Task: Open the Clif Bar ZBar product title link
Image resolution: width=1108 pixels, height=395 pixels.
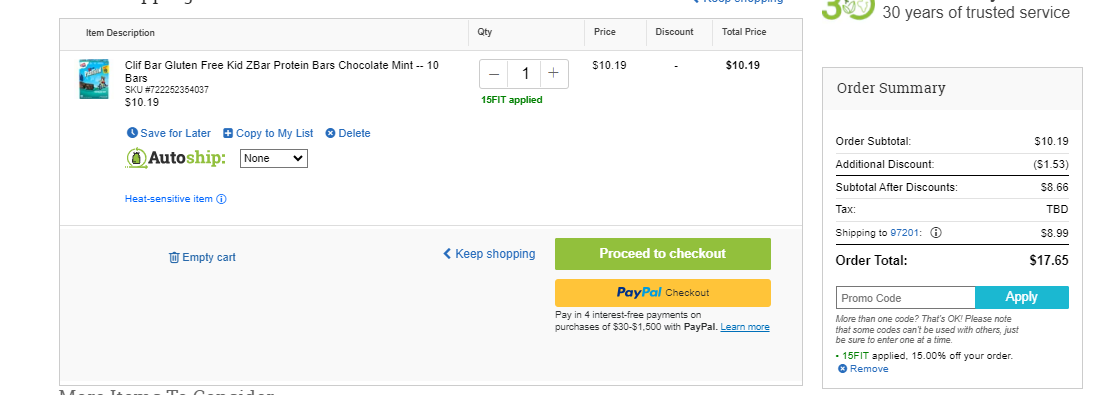Action: tap(282, 71)
